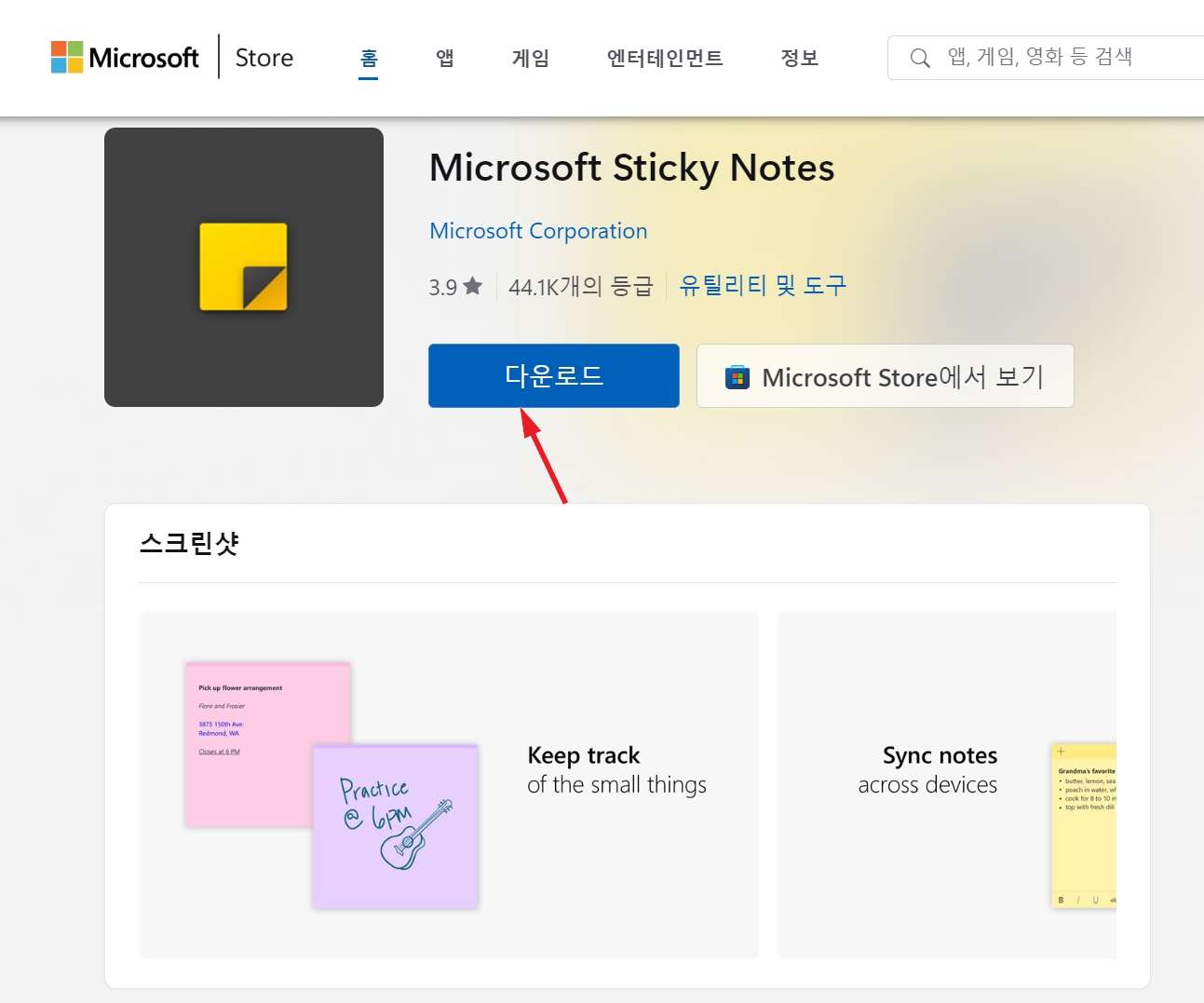
Task: Open the 정보 tab
Action: click(799, 58)
